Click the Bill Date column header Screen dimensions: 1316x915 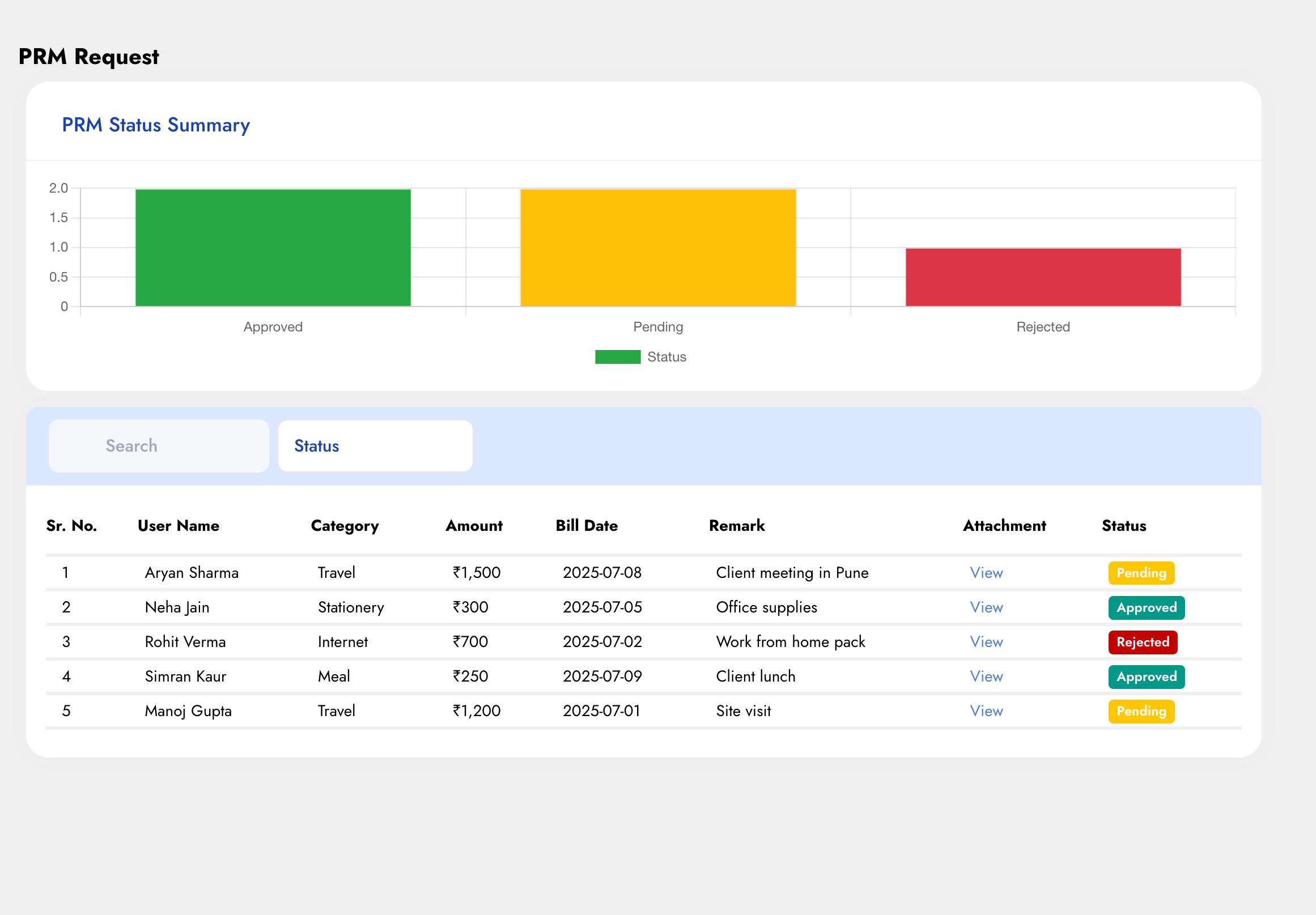pos(587,526)
